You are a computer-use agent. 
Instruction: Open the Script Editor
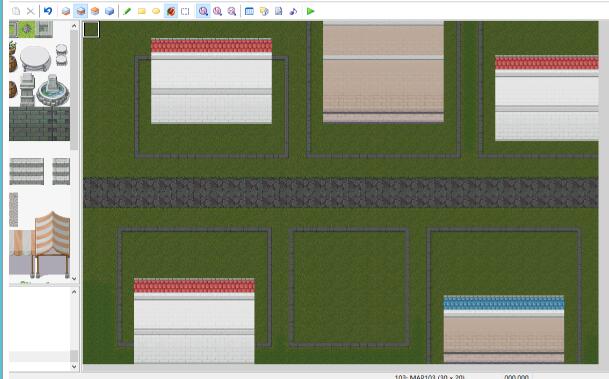278,11
